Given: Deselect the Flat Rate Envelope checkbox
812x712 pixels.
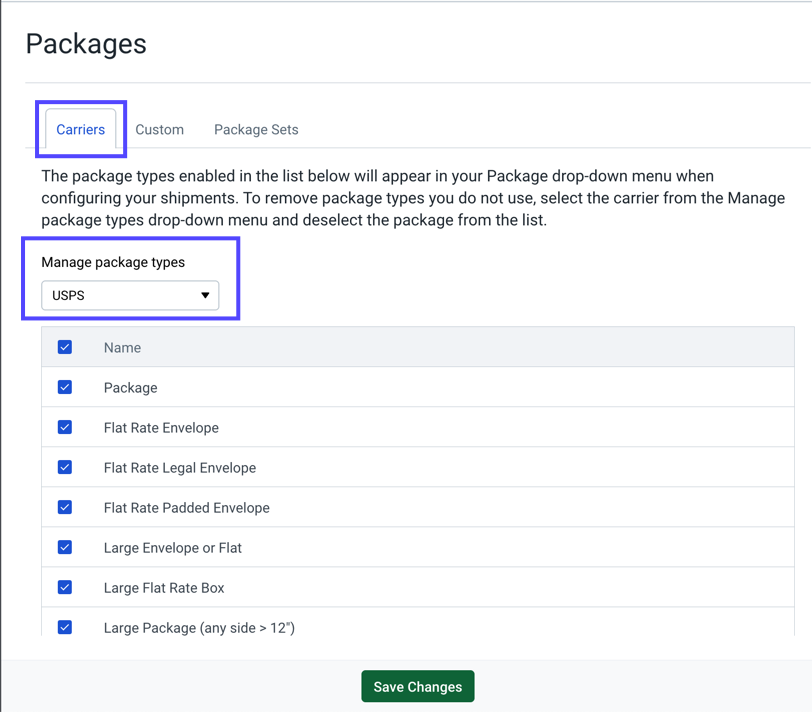Looking at the screenshot, I should pos(64,427).
